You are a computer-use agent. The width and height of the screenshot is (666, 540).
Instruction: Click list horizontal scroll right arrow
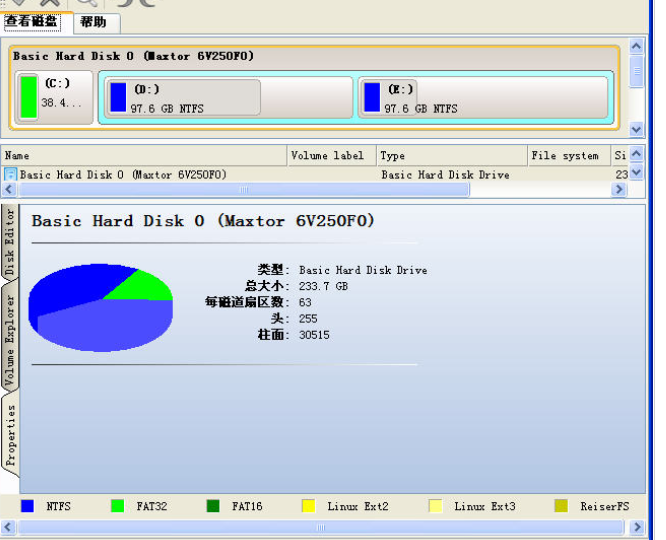click(619, 189)
